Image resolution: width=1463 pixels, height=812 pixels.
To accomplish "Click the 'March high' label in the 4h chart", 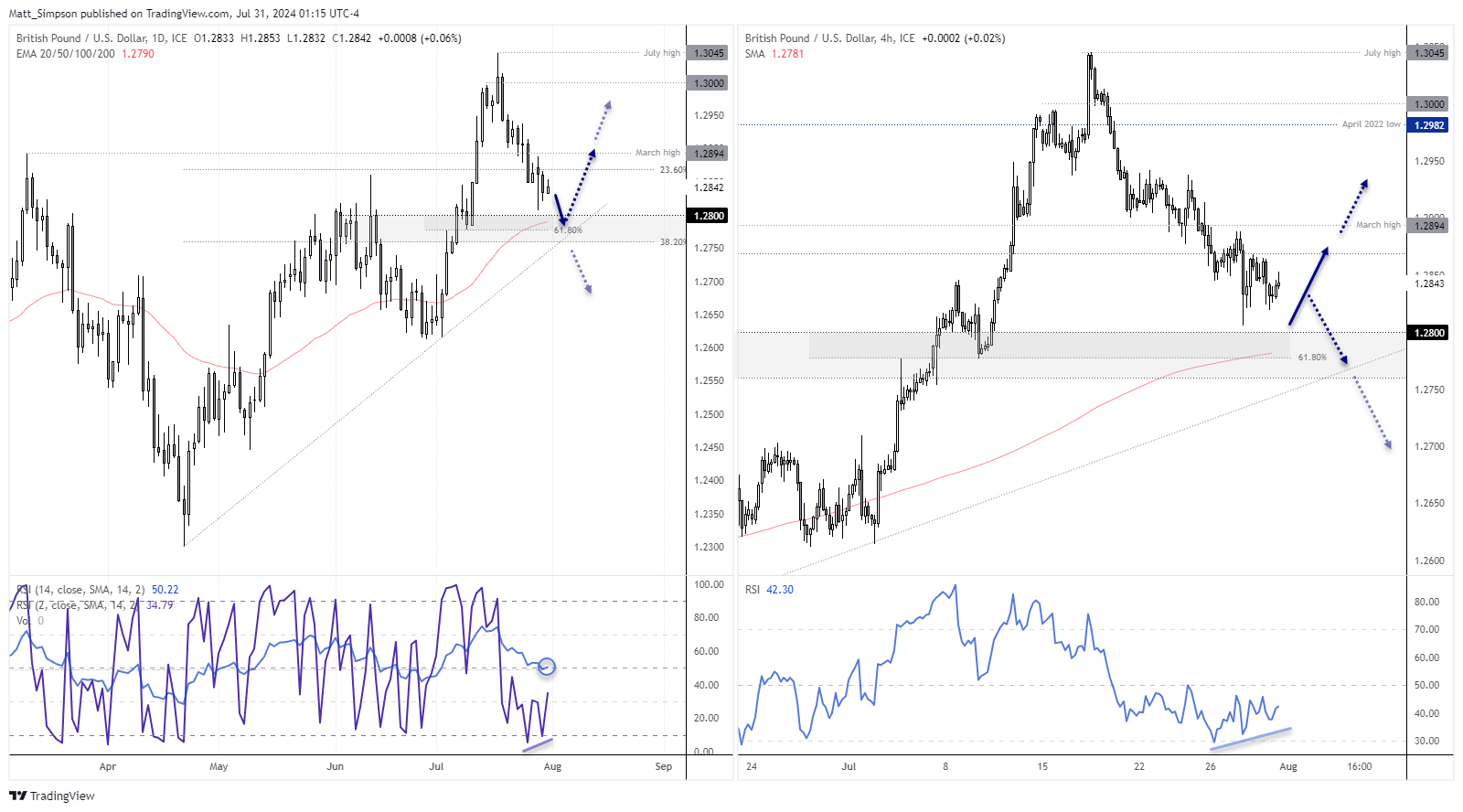I will [1378, 225].
